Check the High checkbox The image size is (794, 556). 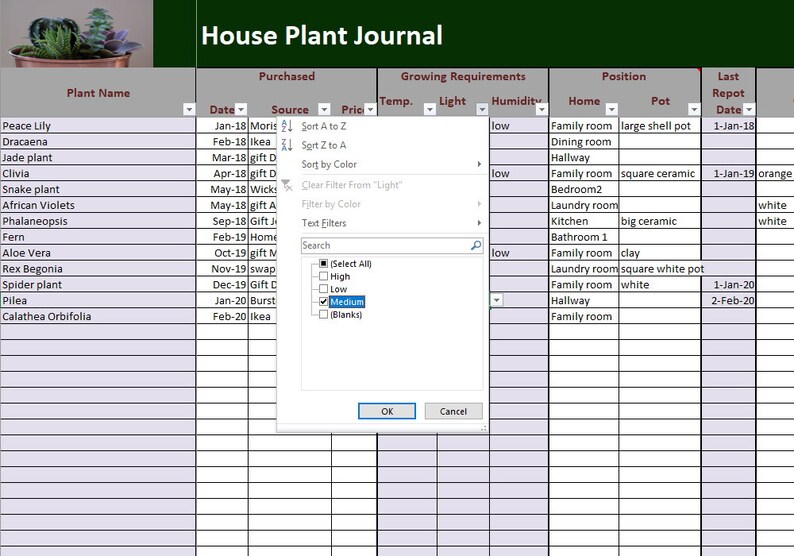click(324, 276)
